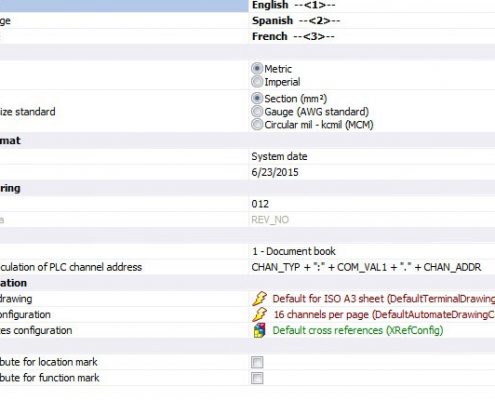Enable attribute for location mark checkbox
The image size is (495, 400).
tap(257, 362)
